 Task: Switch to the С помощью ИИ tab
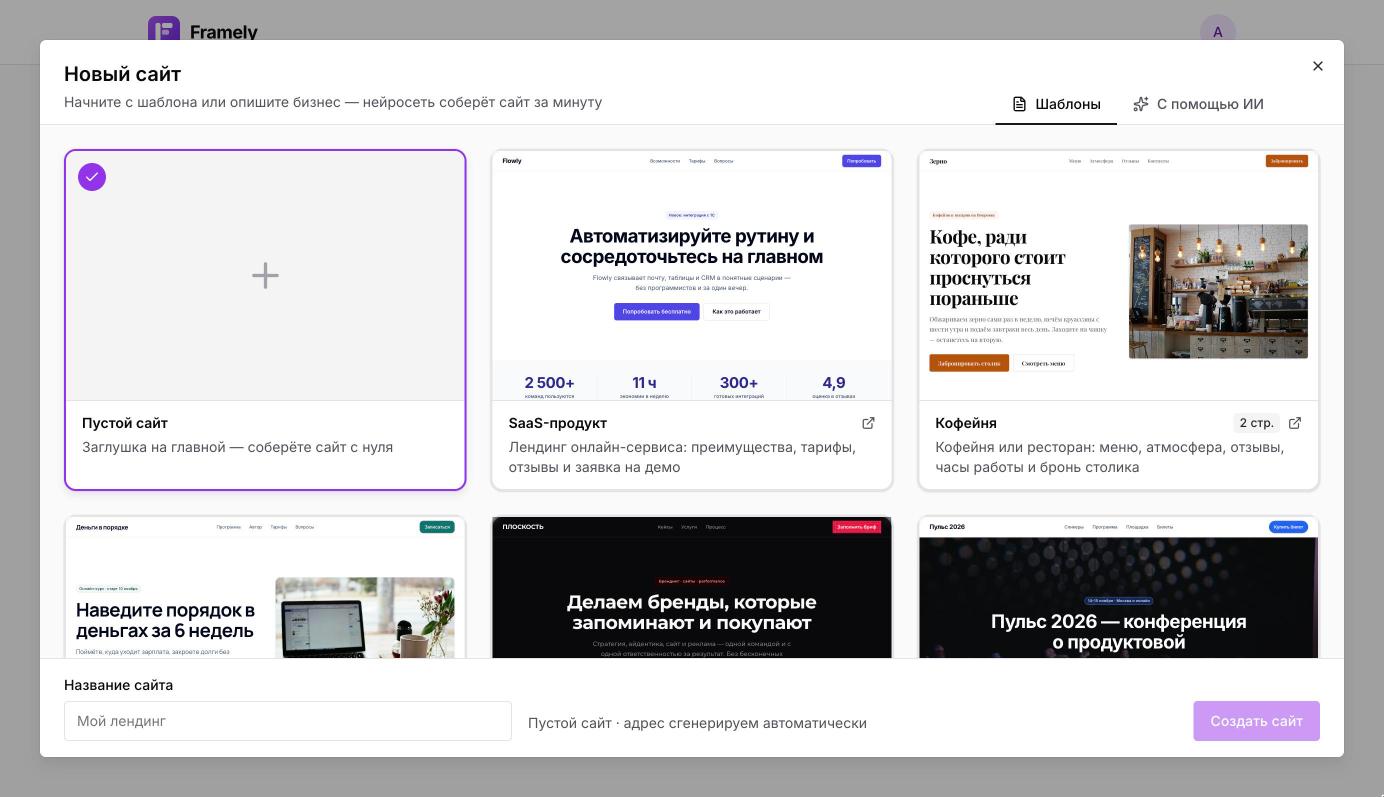(1198, 104)
